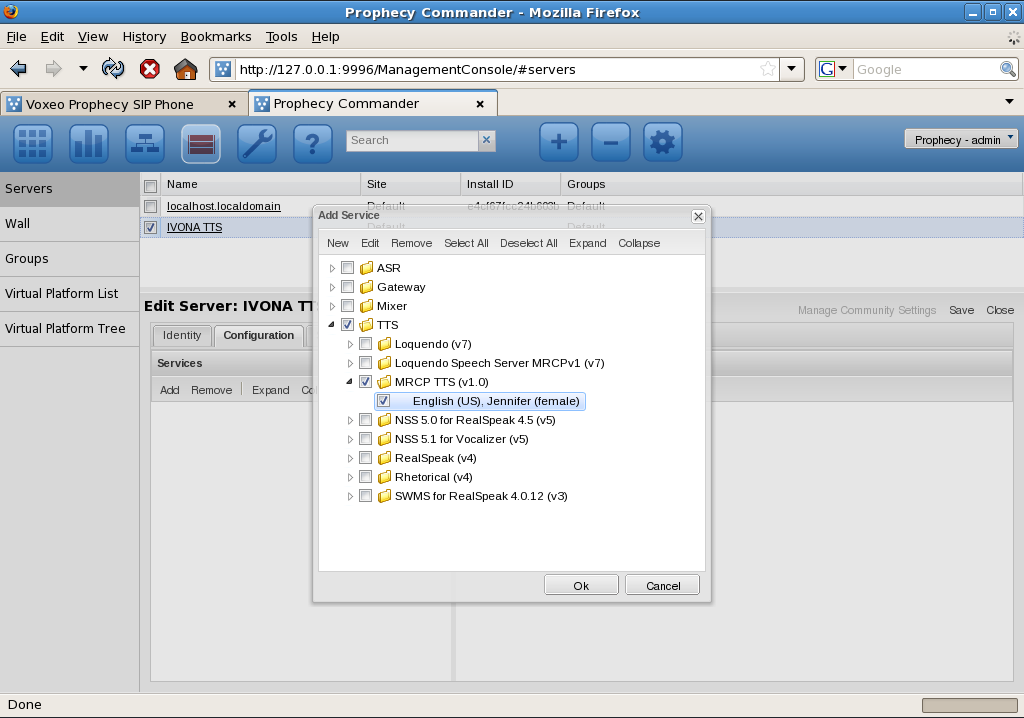Expand the RealSpeak (v4) node
Viewport: 1024px width, 718px height.
click(350, 458)
